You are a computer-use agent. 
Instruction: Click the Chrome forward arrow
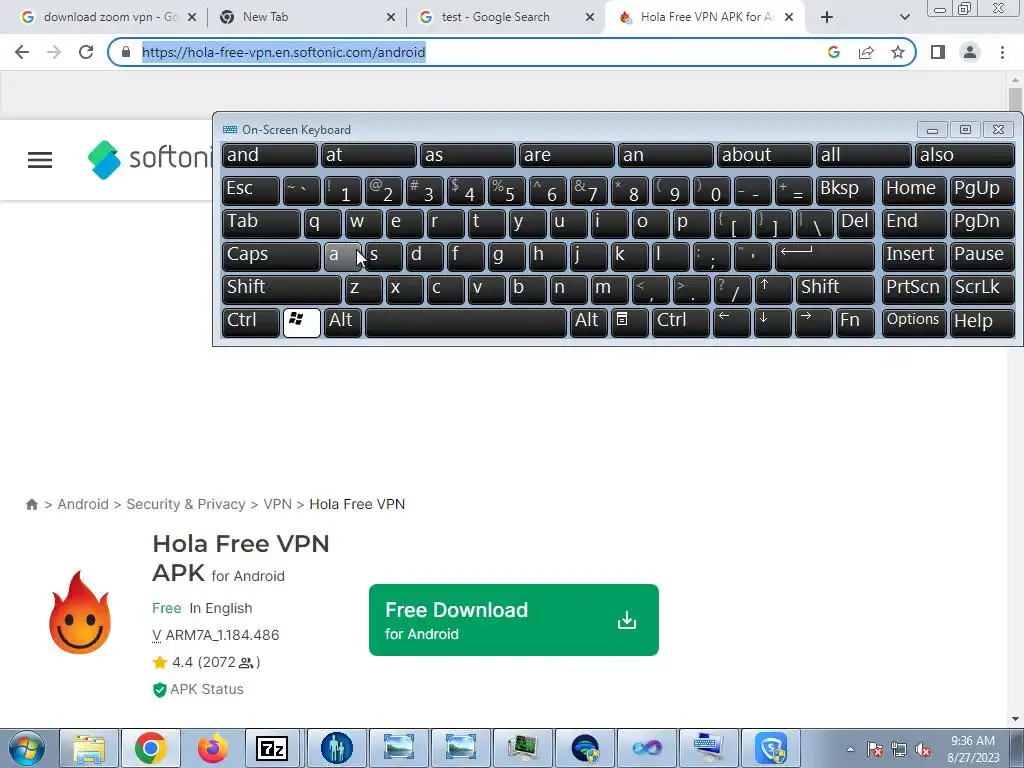point(54,52)
